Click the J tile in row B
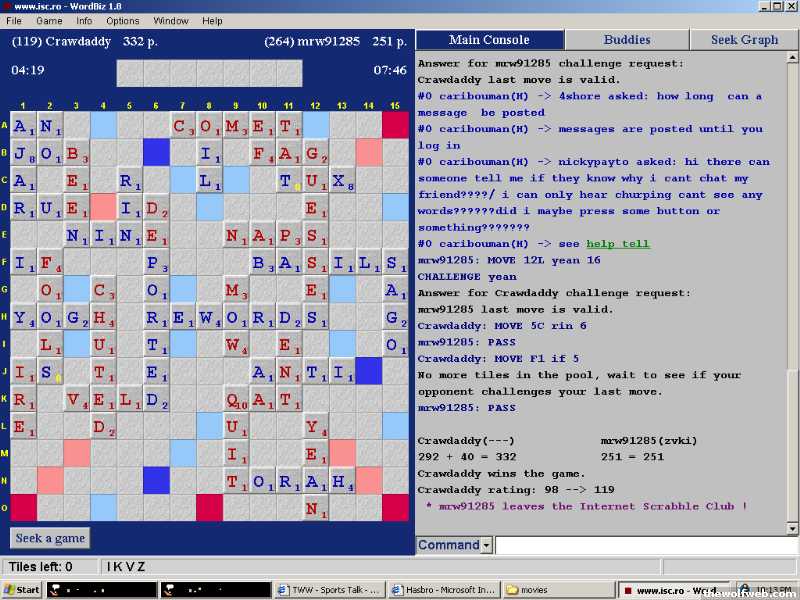This screenshot has width=800, height=600. coord(23,153)
